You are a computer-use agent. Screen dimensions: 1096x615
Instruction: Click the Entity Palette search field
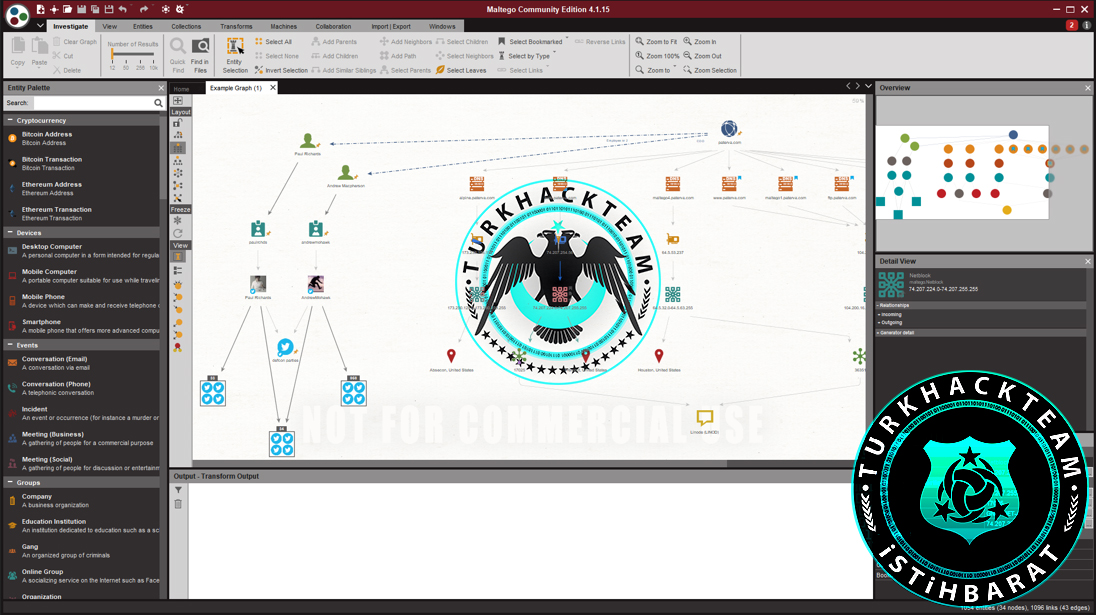click(x=93, y=103)
